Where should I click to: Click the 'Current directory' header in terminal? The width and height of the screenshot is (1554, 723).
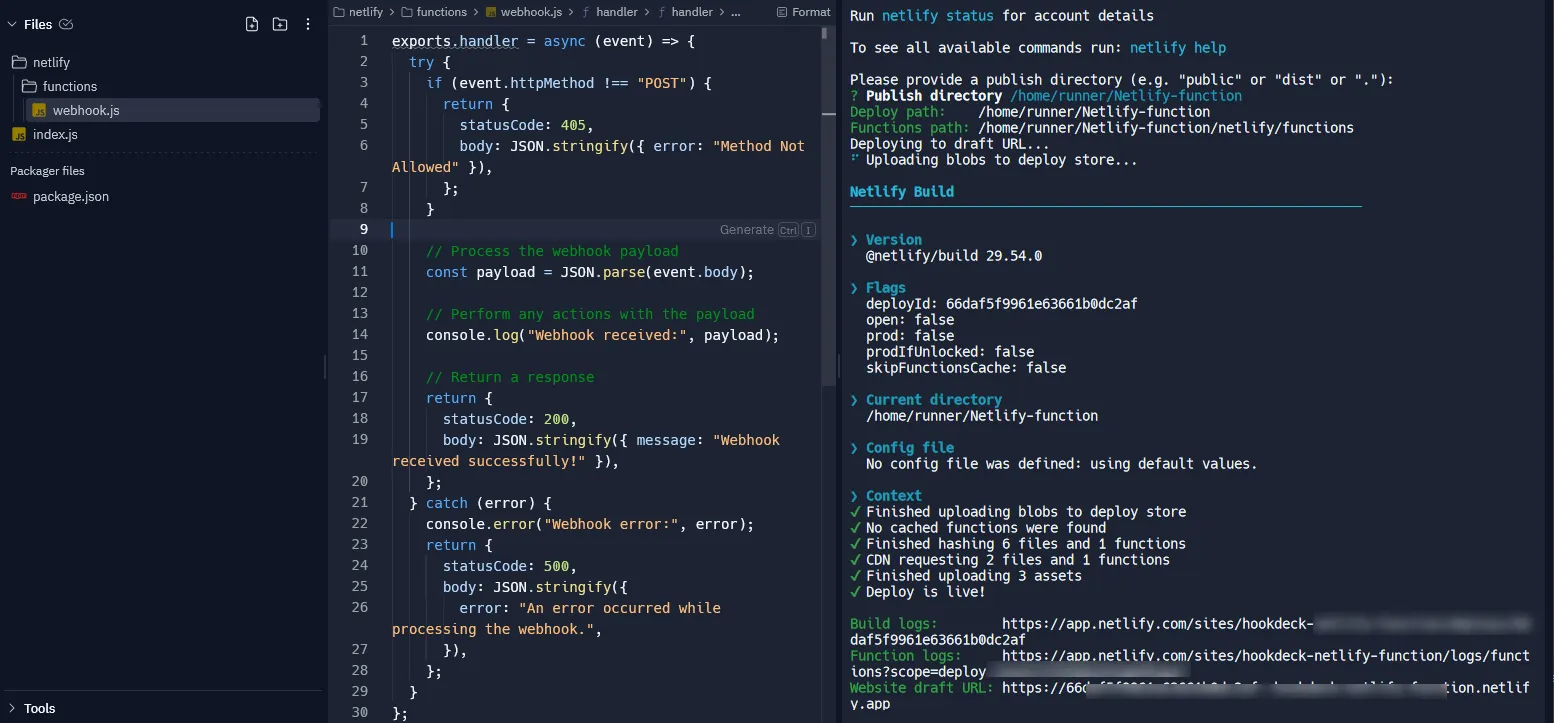click(934, 400)
